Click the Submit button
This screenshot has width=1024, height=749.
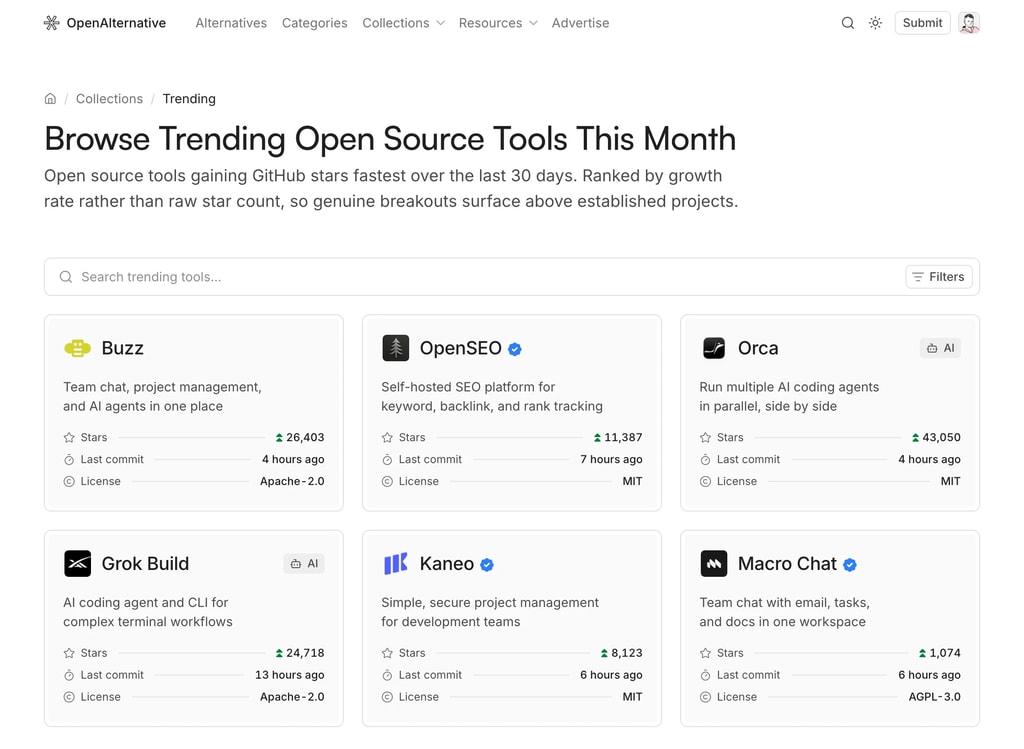pos(922,23)
